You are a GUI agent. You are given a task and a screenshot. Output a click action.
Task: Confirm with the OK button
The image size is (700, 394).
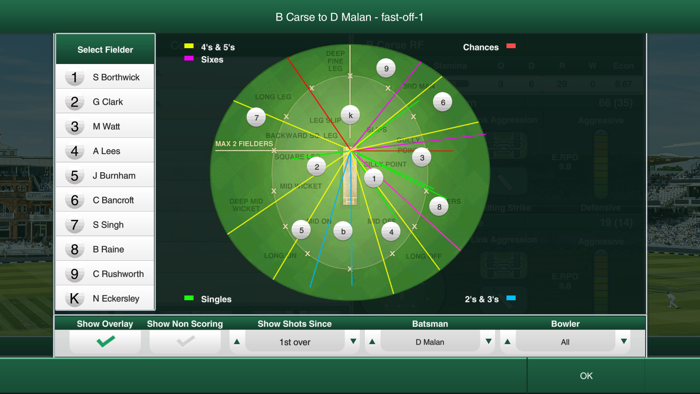586,376
